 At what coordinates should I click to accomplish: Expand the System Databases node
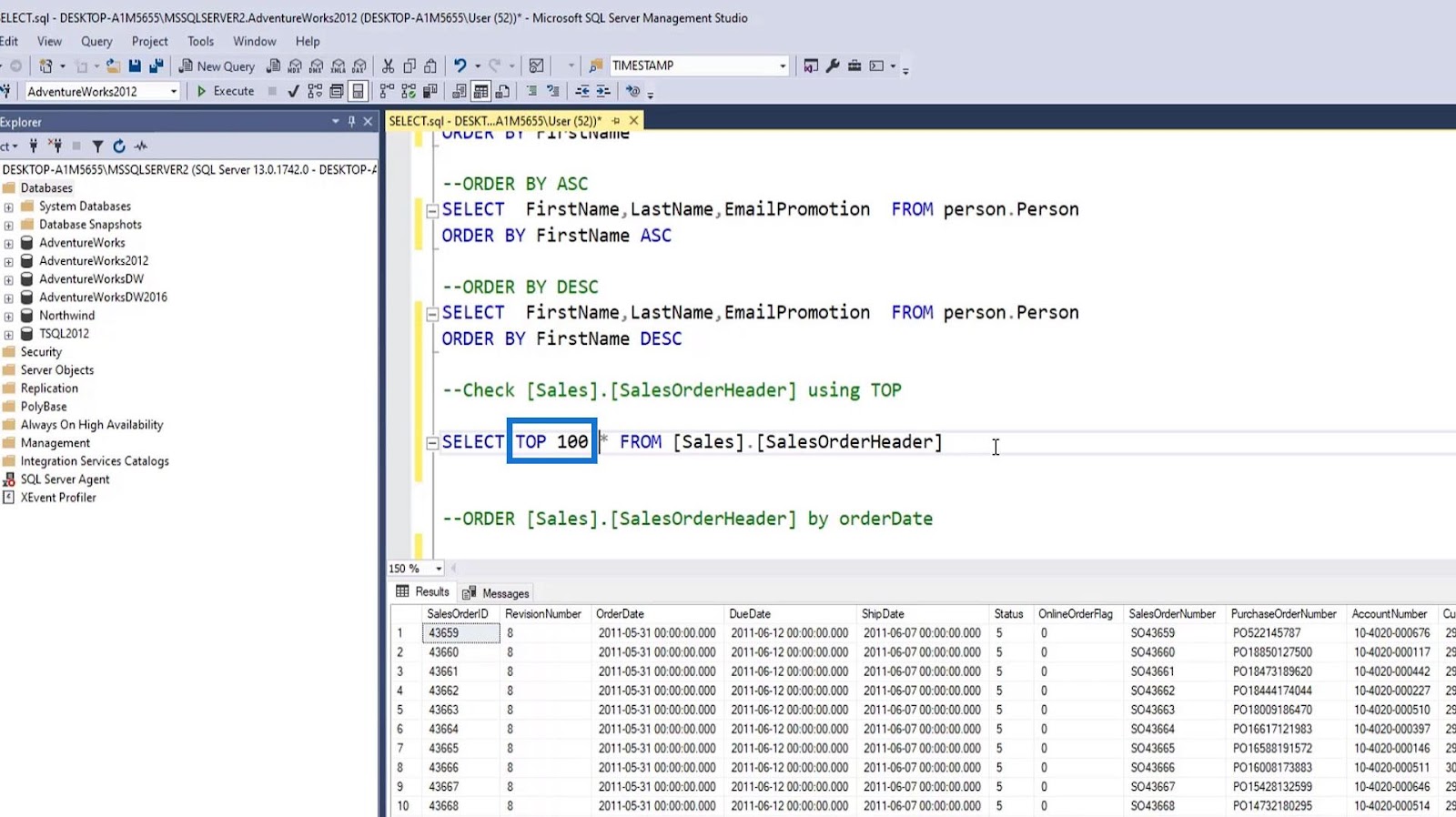[8, 207]
